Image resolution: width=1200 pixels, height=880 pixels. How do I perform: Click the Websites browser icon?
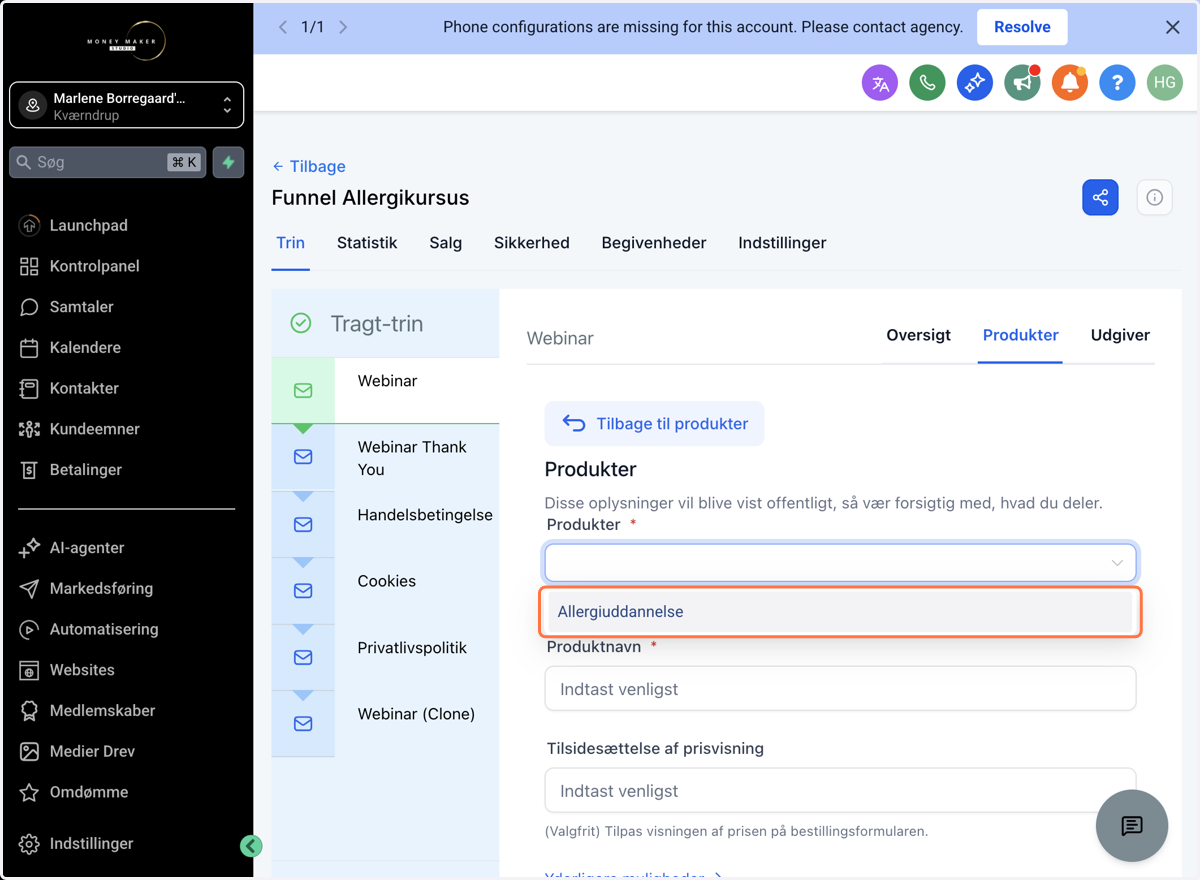pyautogui.click(x=29, y=670)
